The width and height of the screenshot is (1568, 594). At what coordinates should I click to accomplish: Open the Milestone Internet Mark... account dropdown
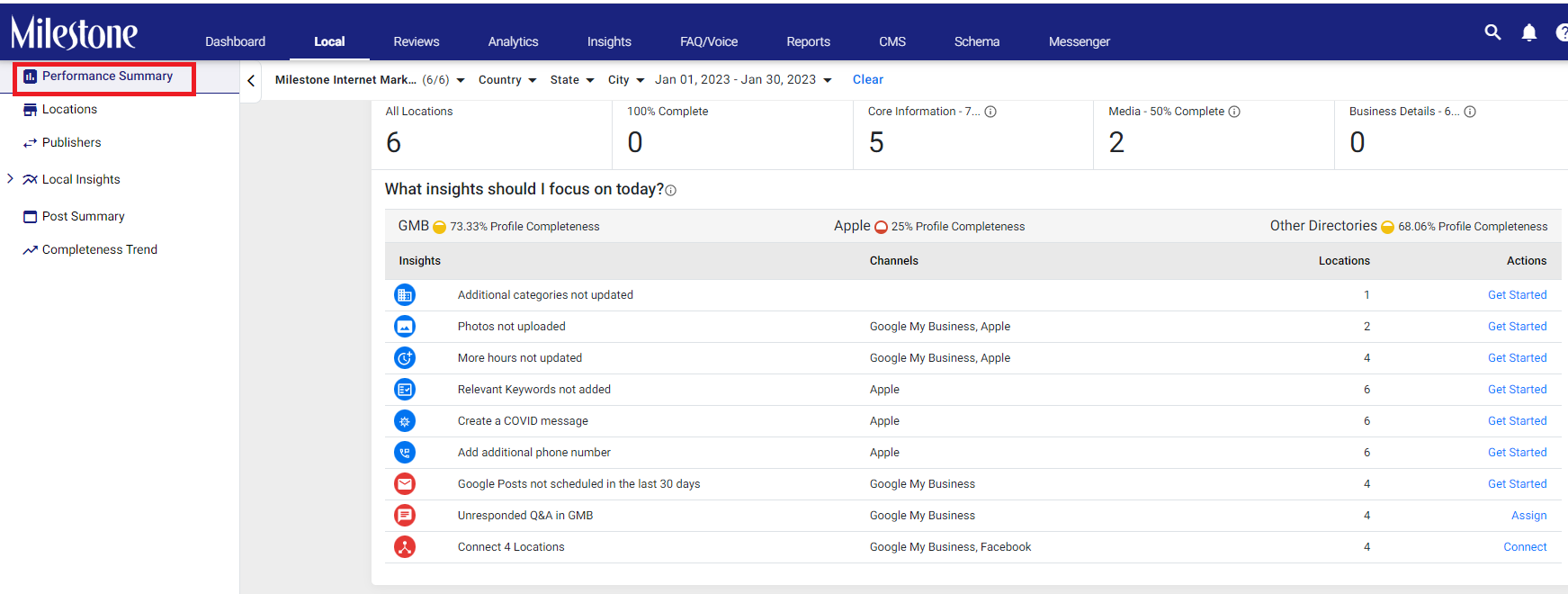click(370, 80)
